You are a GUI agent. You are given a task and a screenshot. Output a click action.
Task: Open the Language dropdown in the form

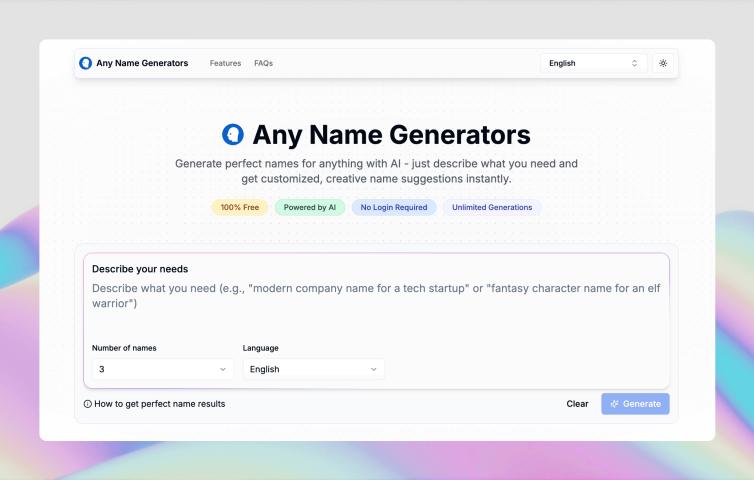[313, 369]
